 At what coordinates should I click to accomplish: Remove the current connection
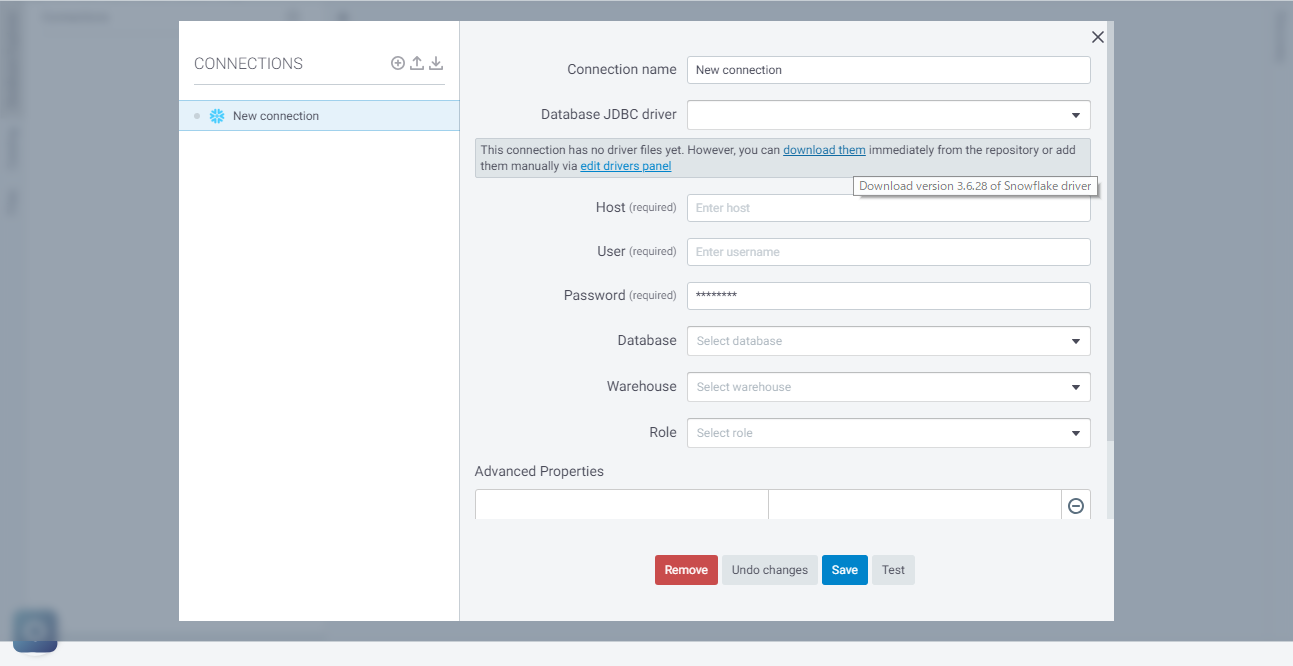point(686,569)
